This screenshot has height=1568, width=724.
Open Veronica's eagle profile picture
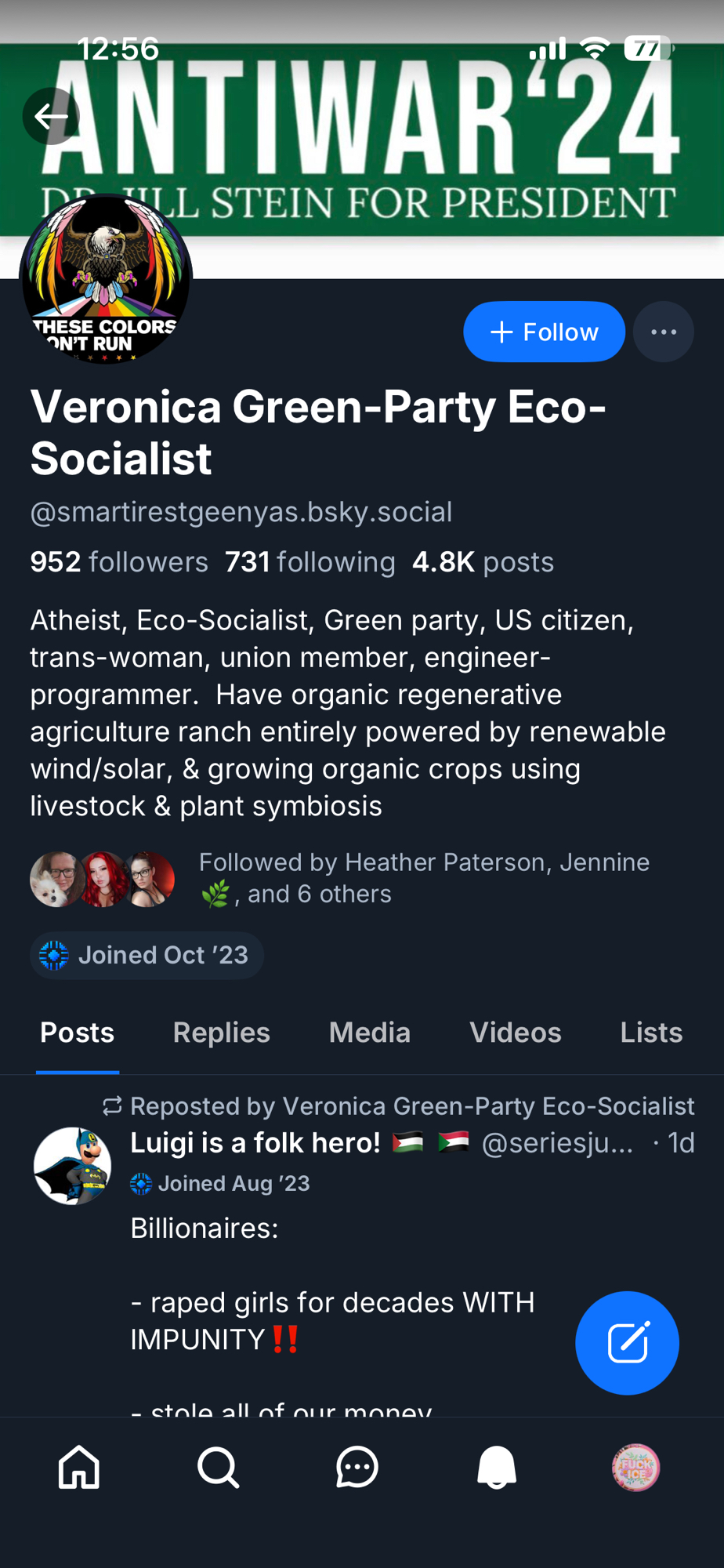tap(105, 280)
